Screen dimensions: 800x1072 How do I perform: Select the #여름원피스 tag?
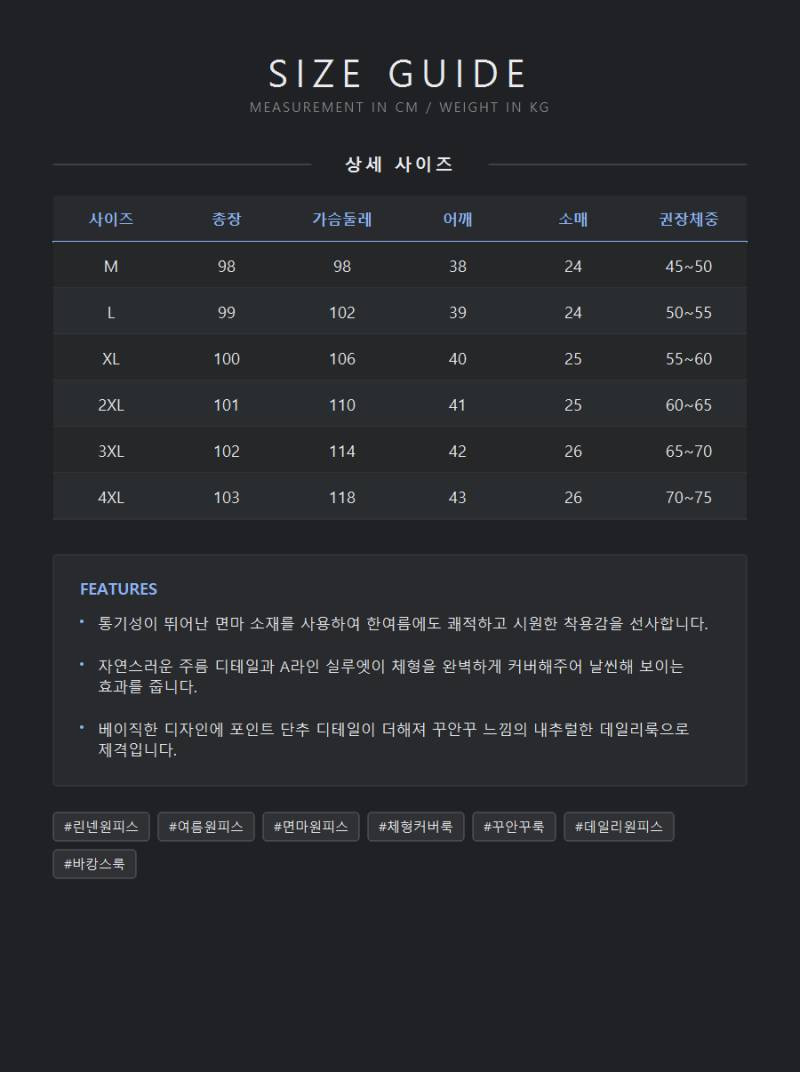click(206, 827)
